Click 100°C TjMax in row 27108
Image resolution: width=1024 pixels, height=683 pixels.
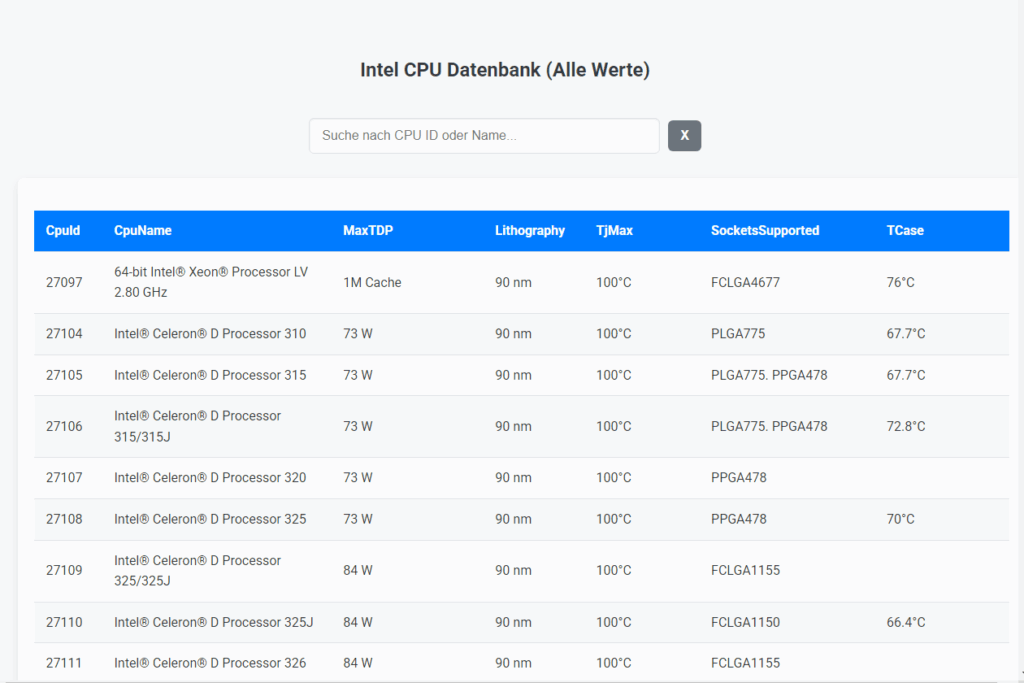pyautogui.click(x=614, y=519)
